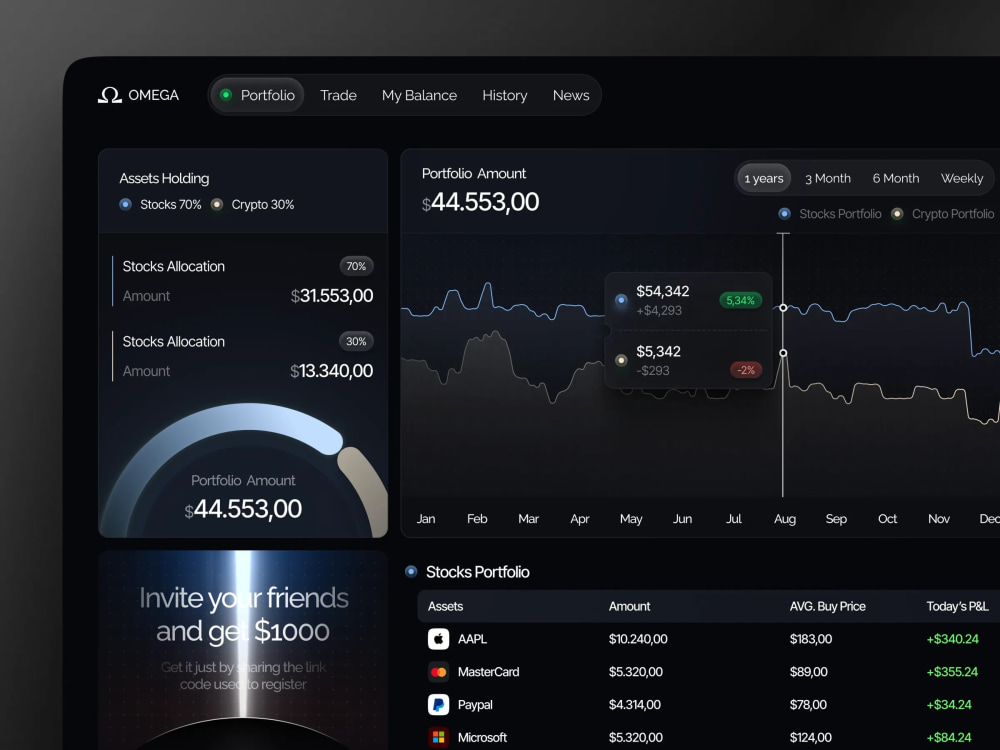This screenshot has width=1000, height=750.
Task: Click Paypal profit +$34.24
Action: coord(949,705)
